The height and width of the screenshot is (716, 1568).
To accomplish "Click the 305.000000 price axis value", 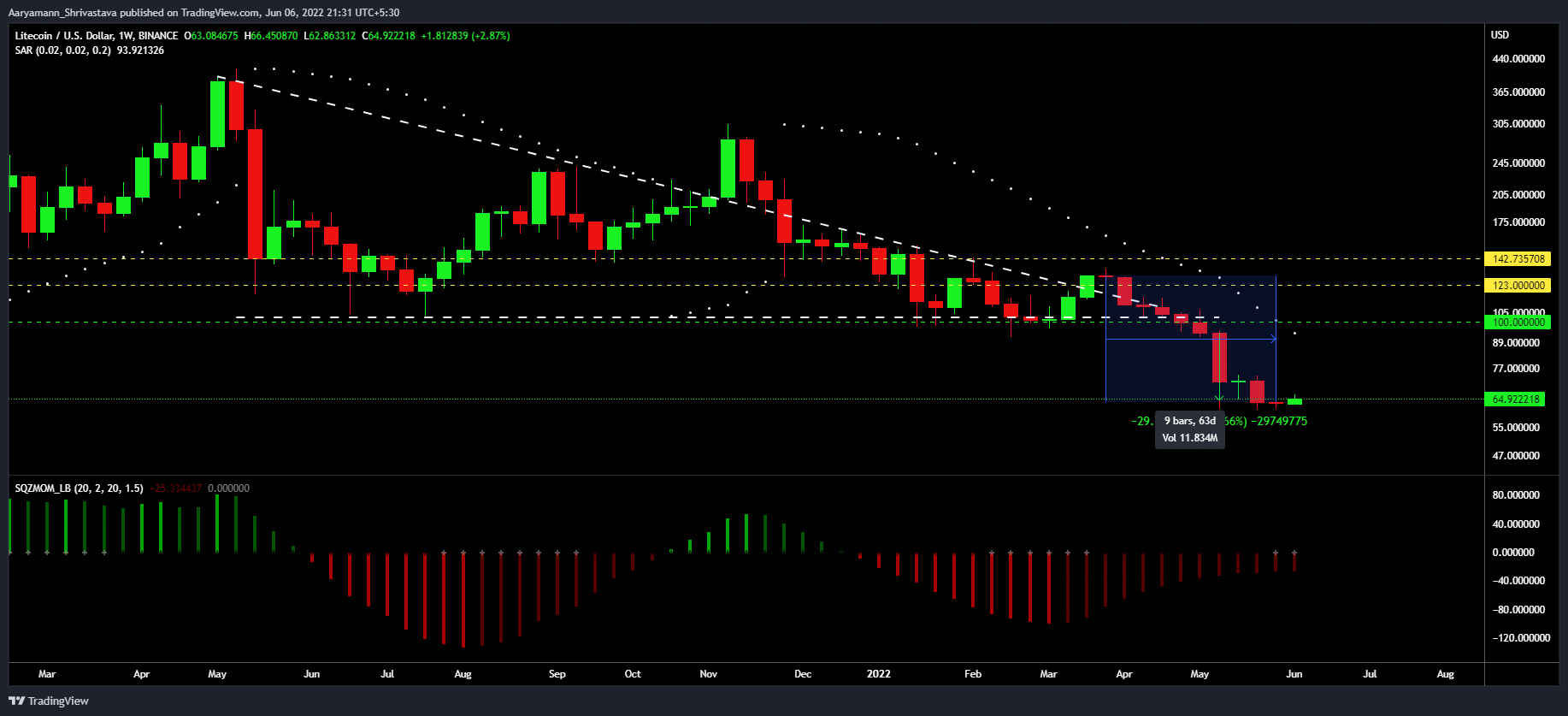I will (x=1518, y=124).
